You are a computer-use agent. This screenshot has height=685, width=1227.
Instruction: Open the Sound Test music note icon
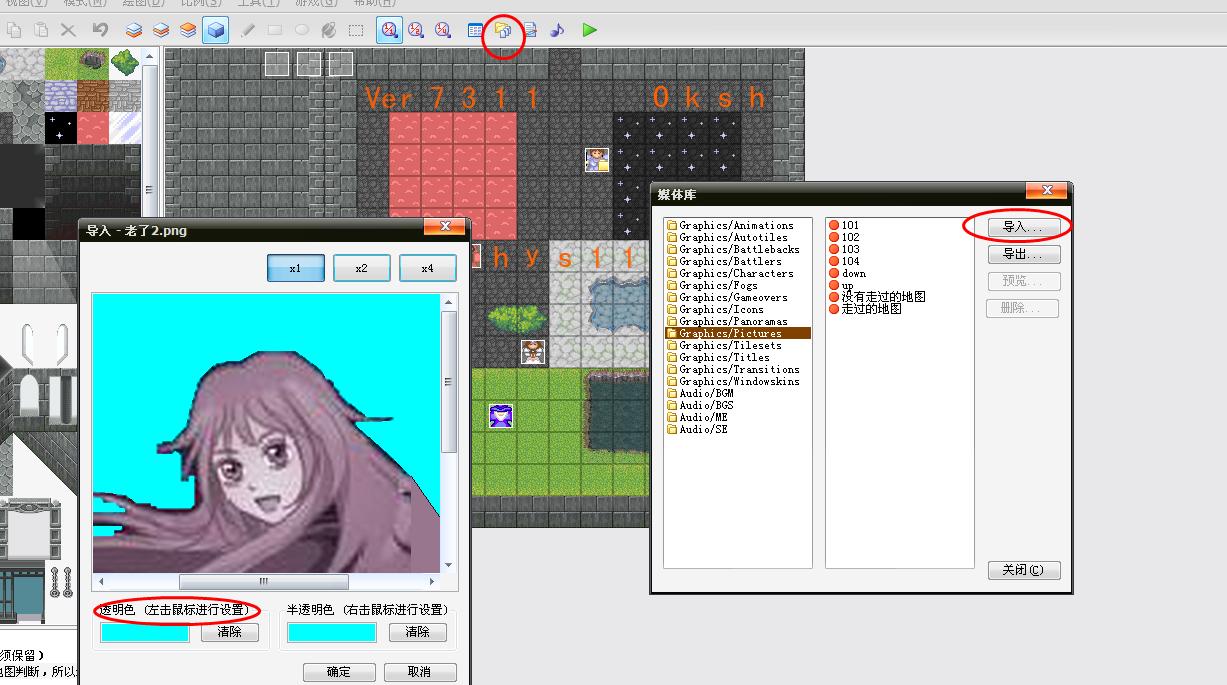tap(557, 30)
